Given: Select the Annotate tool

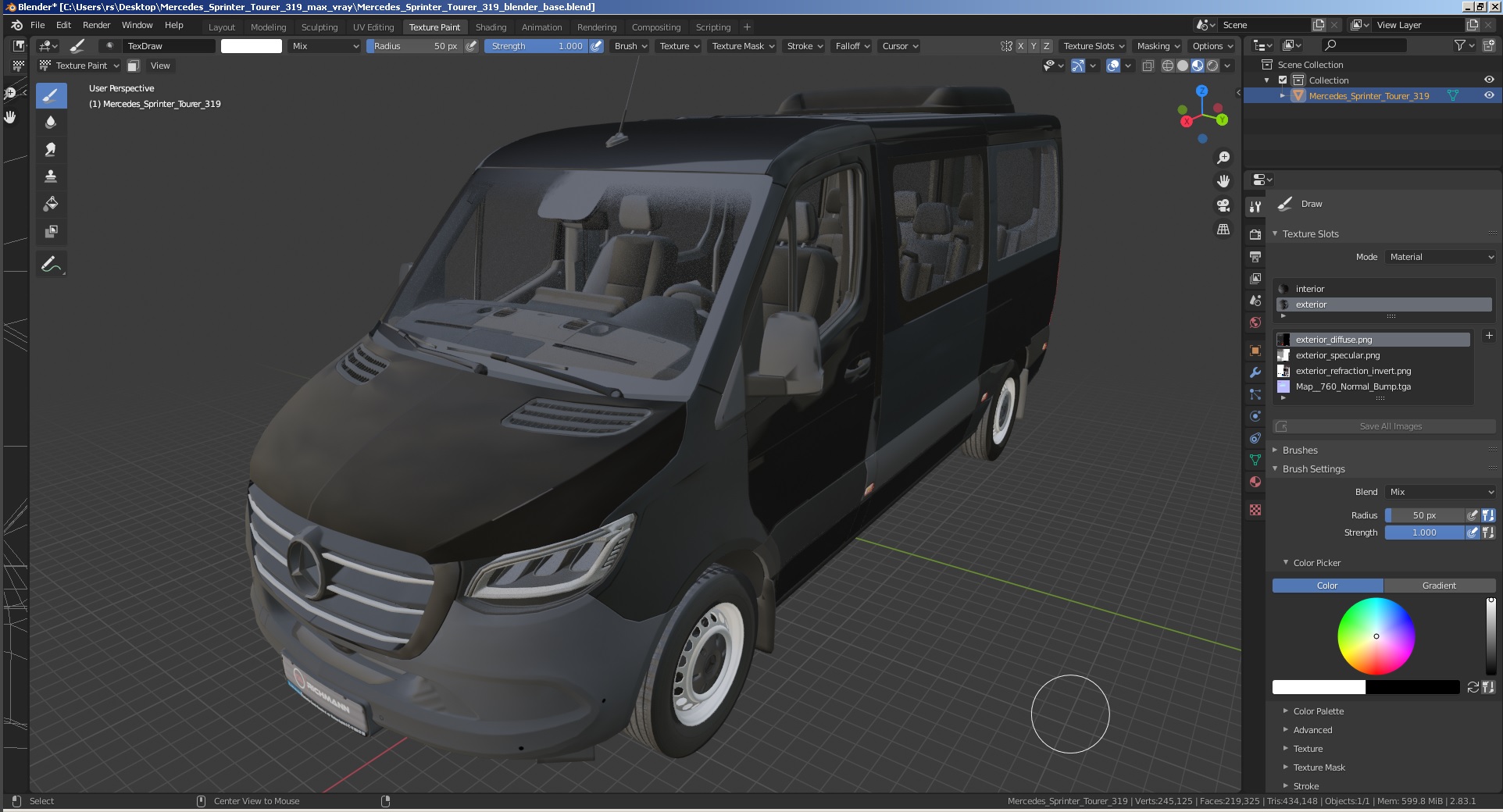Looking at the screenshot, I should [x=51, y=265].
